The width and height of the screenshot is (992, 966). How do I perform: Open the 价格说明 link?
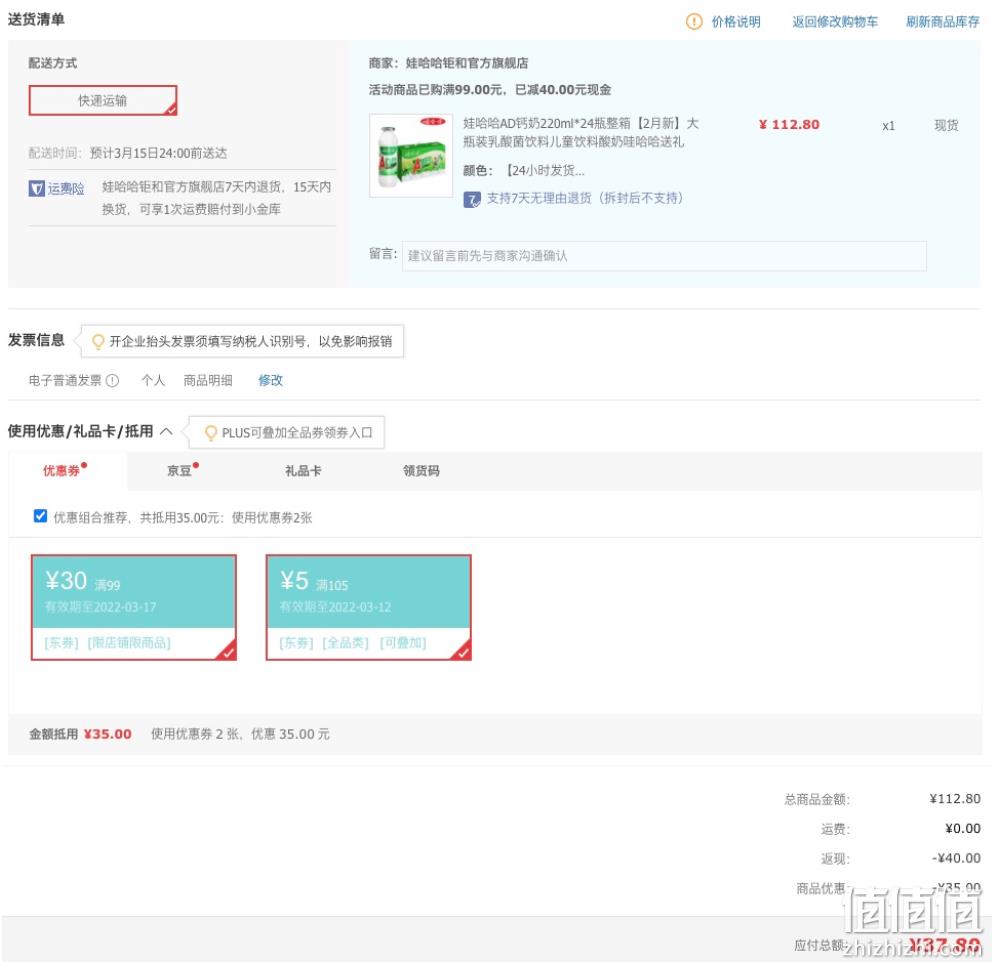point(736,22)
